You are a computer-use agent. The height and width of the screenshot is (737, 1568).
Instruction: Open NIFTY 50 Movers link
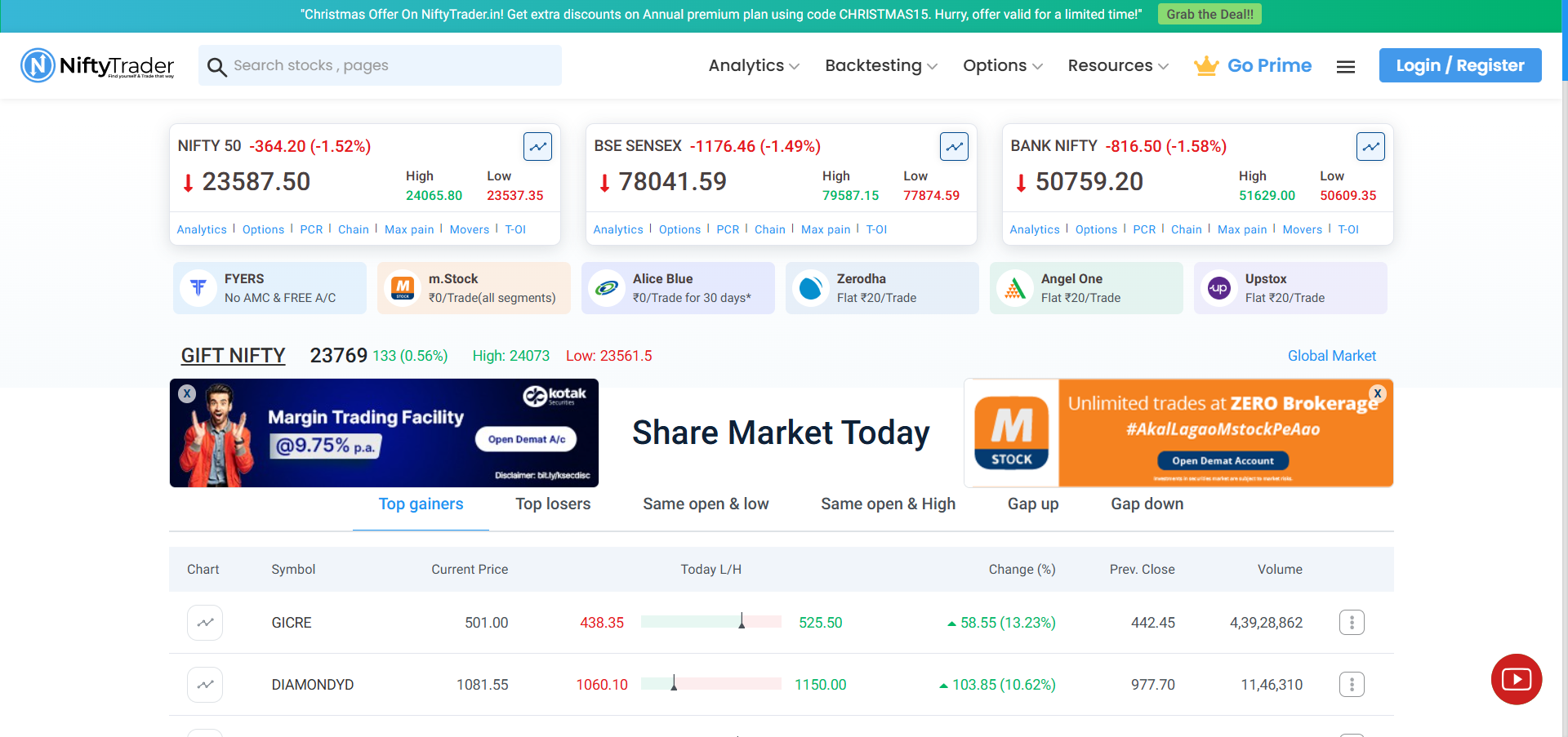[470, 229]
